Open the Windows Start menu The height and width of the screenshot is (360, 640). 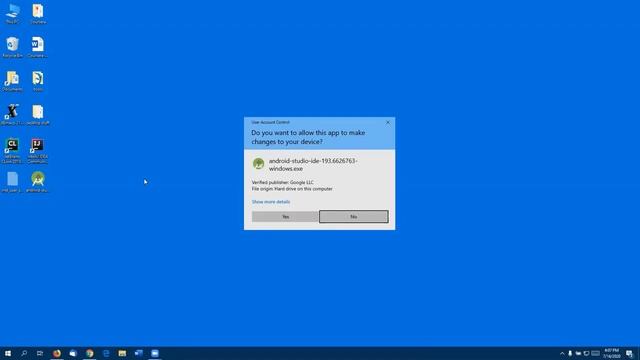(8, 353)
